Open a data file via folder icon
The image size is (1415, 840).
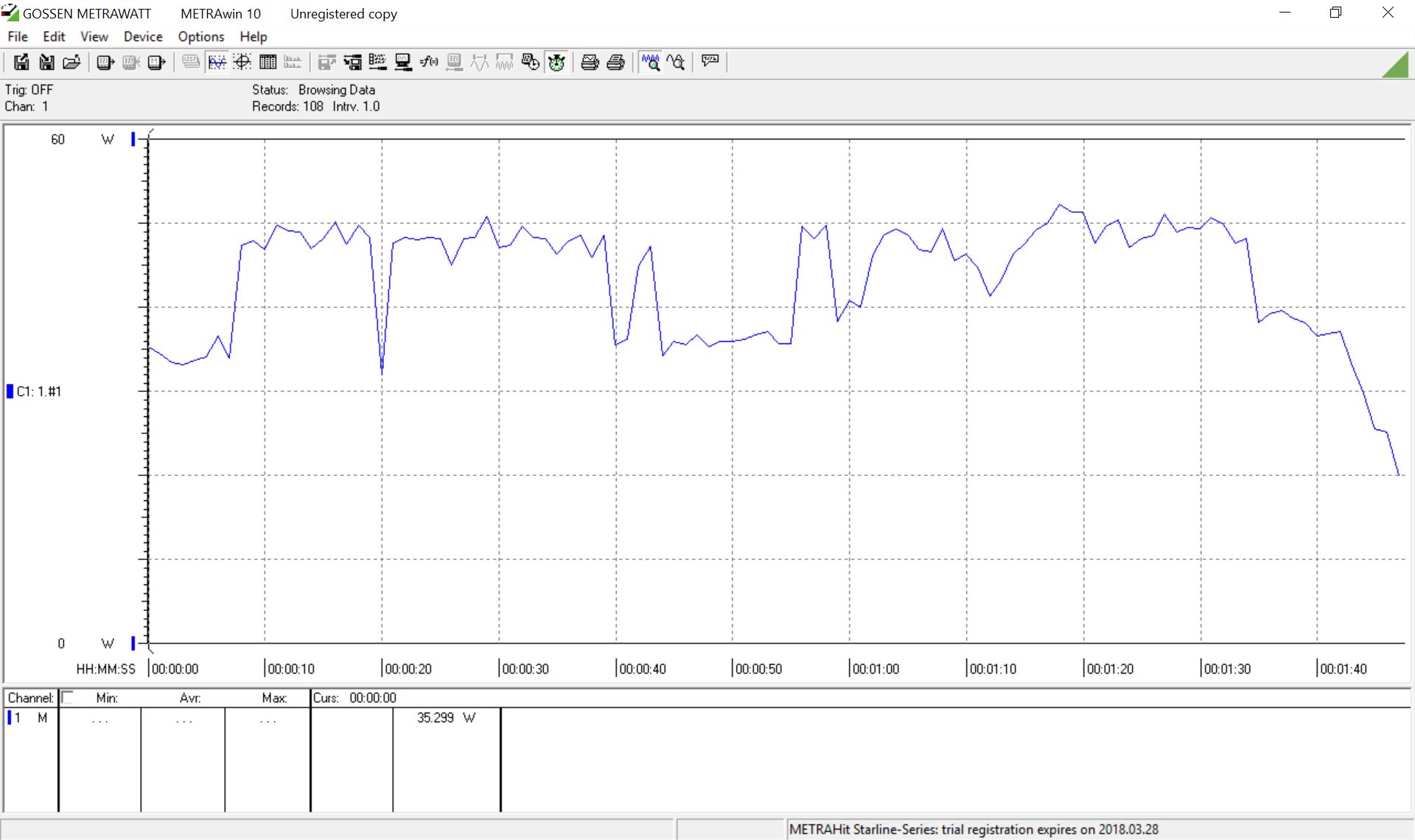click(x=71, y=62)
